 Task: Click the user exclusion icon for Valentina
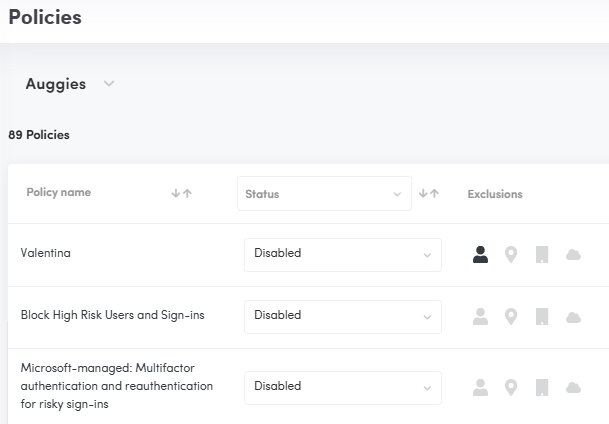point(480,254)
